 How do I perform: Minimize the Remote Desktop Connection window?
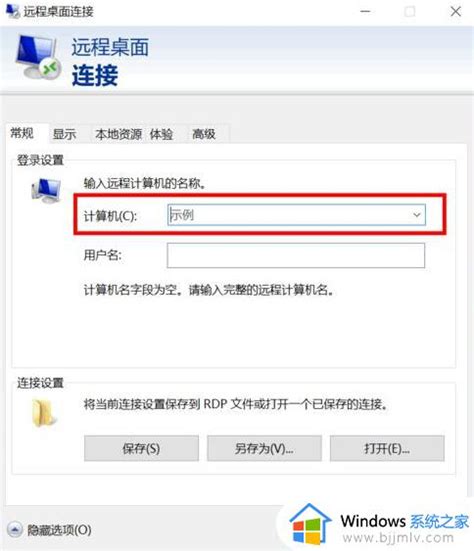(365, 12)
